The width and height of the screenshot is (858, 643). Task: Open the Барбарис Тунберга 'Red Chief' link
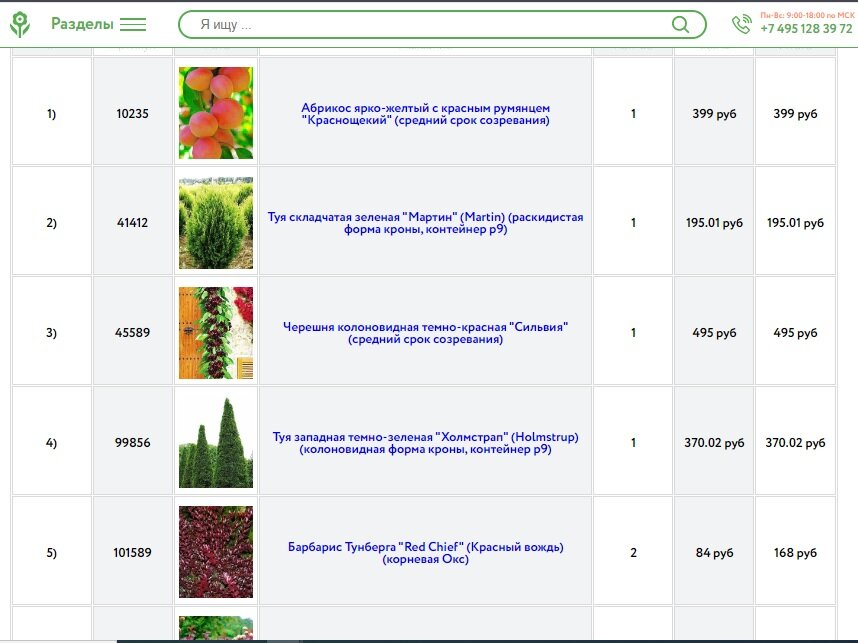pyautogui.click(x=426, y=553)
